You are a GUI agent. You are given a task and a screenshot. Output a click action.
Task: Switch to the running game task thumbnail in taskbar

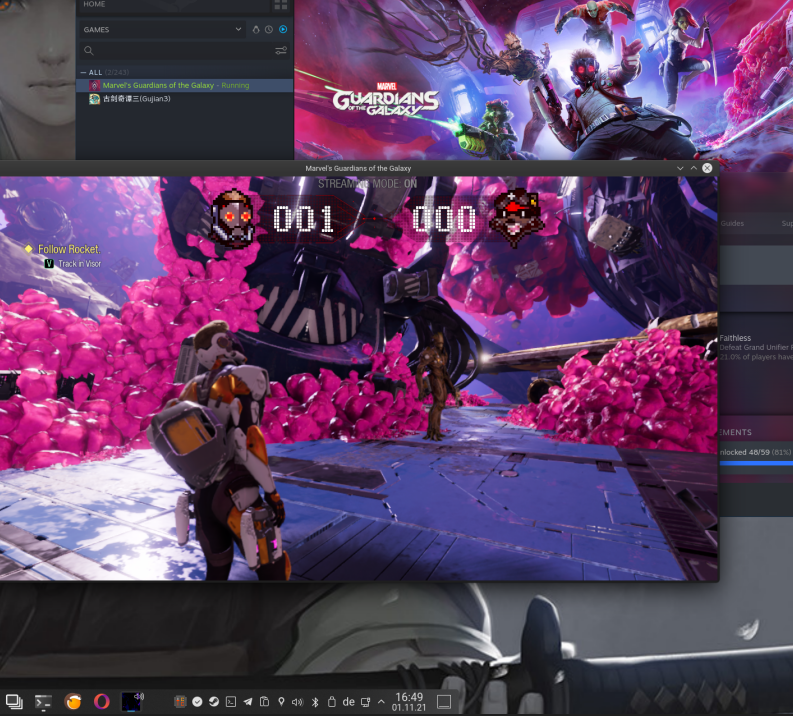132,701
